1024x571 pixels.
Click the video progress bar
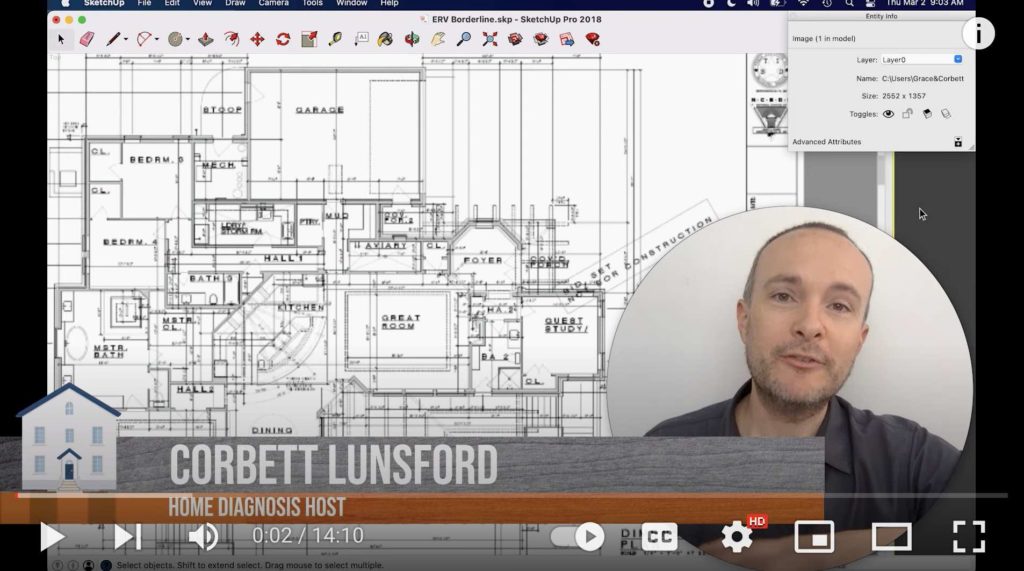click(512, 496)
